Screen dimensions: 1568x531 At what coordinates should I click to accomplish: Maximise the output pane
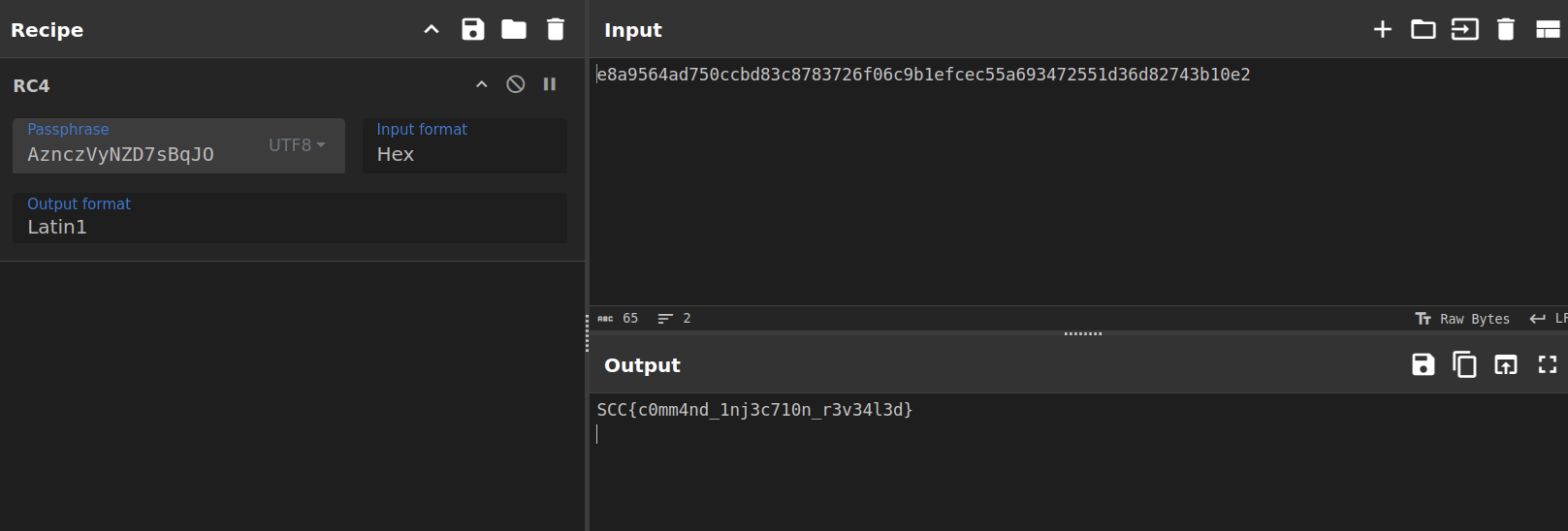click(1548, 364)
